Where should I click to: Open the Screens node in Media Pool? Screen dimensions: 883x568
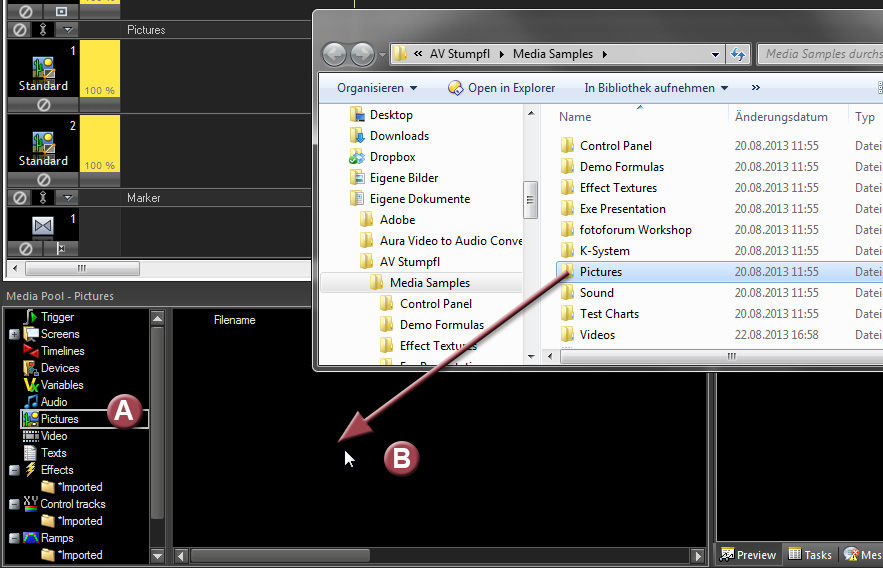click(x=60, y=334)
